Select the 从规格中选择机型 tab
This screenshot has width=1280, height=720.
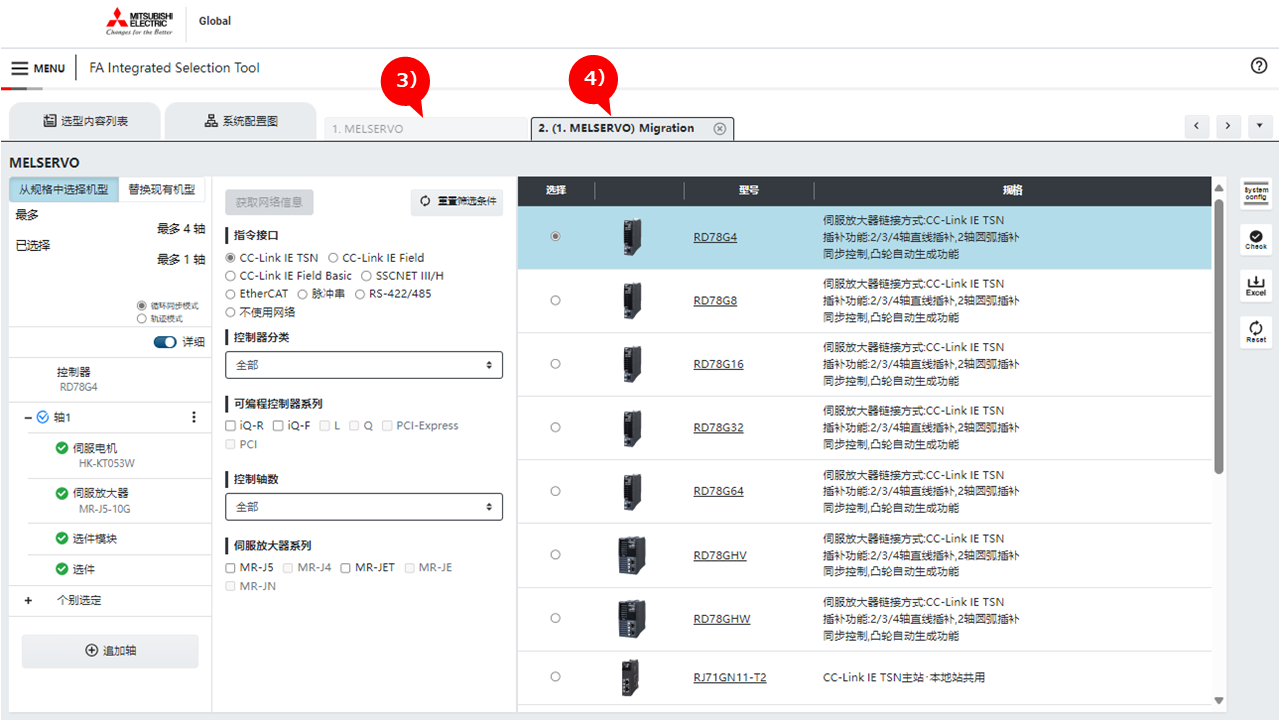(64, 189)
